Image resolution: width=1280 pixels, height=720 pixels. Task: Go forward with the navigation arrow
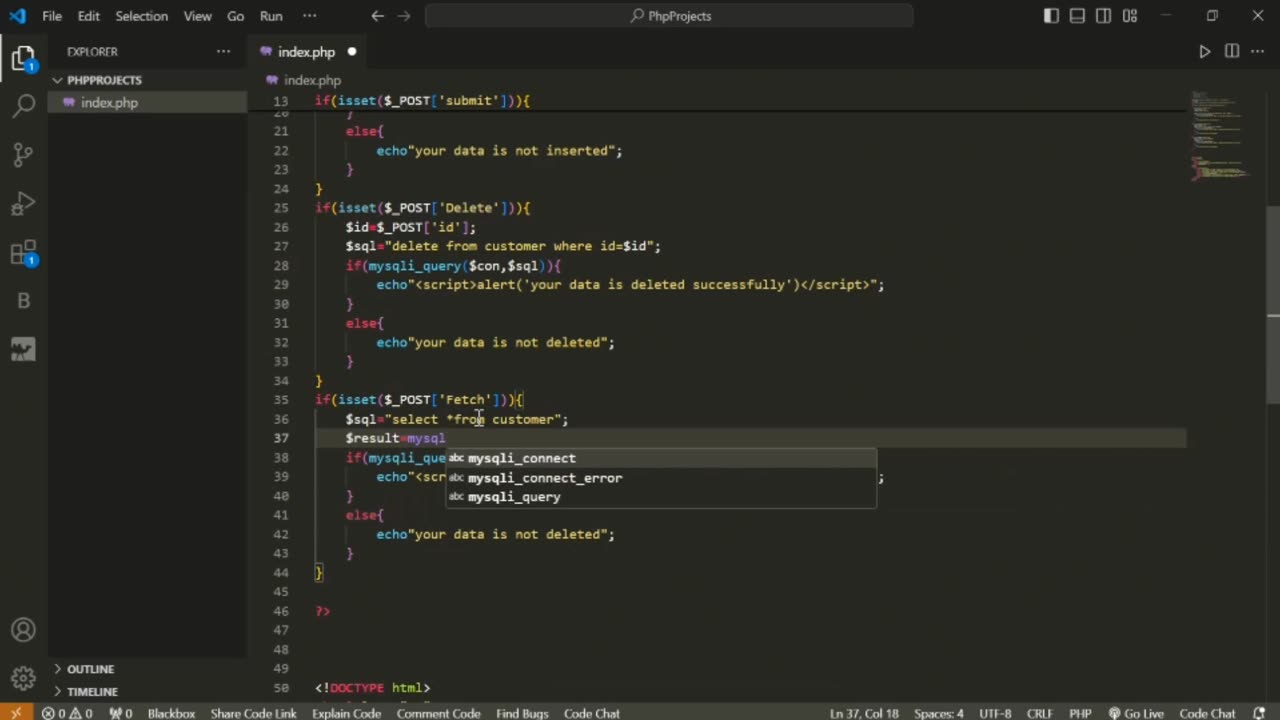(x=404, y=16)
